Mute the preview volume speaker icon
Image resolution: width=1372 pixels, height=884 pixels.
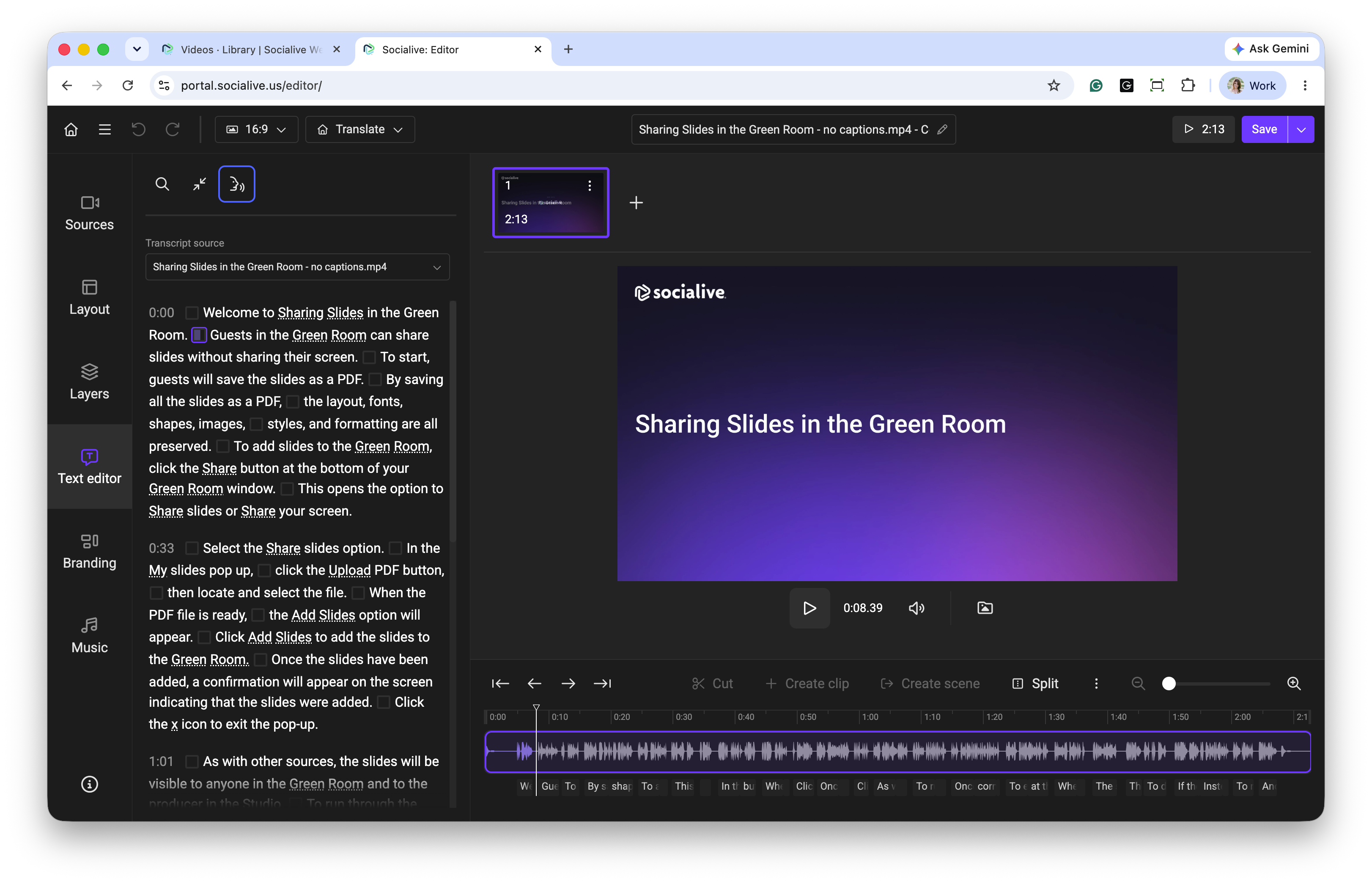point(916,608)
